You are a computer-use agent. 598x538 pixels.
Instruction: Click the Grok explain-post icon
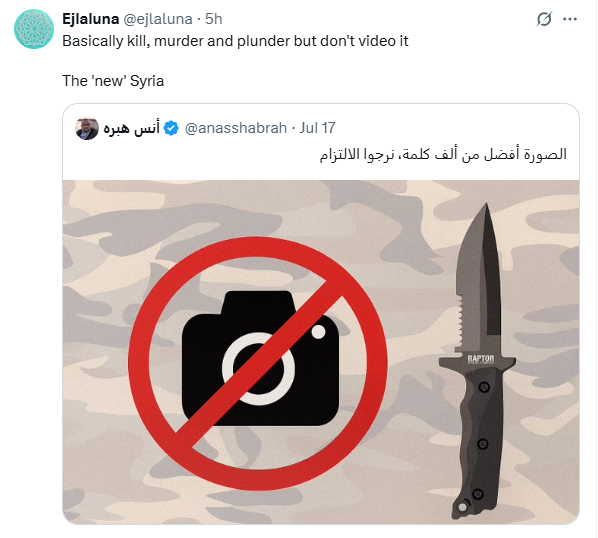pos(544,19)
